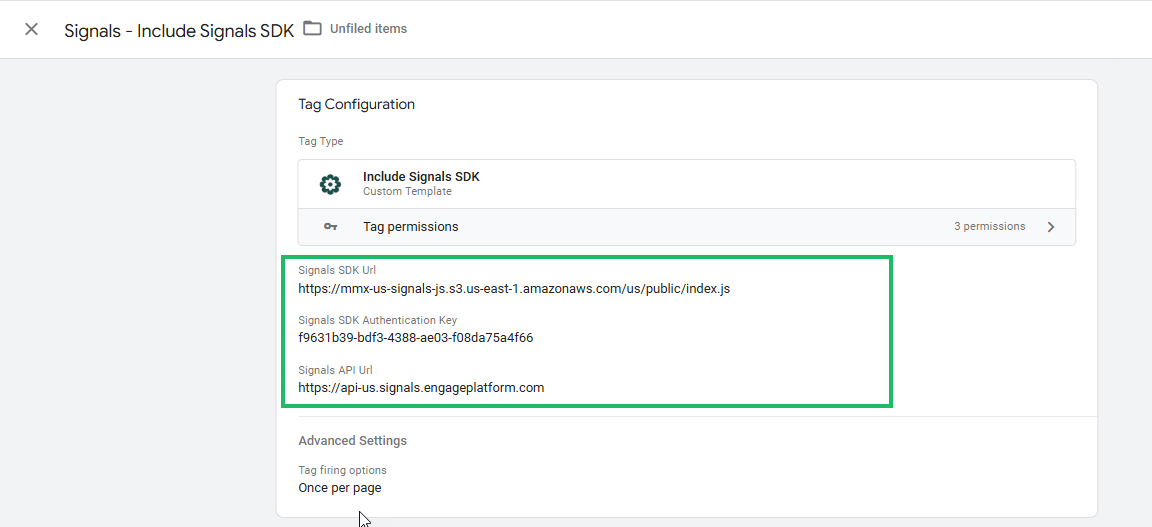Image resolution: width=1152 pixels, height=527 pixels.
Task: Select the Signals SDK Authentication Key value
Action: (x=415, y=338)
